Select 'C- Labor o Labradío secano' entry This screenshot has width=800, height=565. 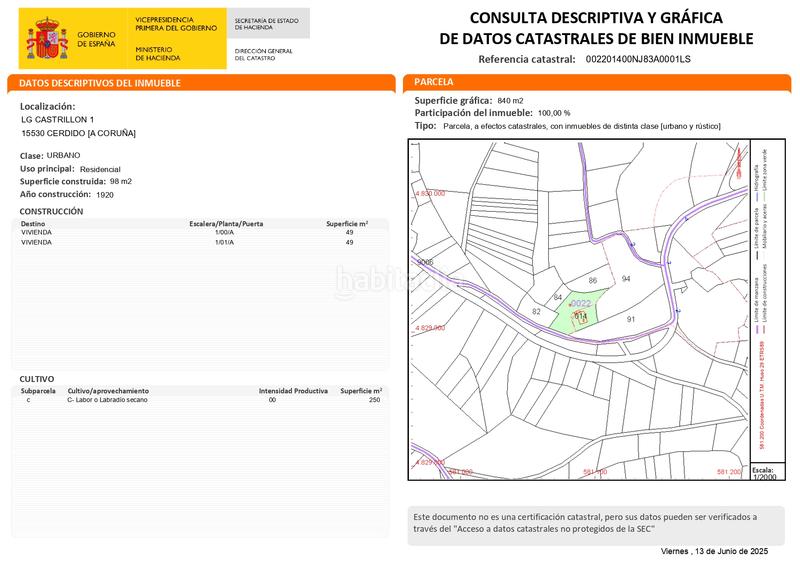[107, 400]
